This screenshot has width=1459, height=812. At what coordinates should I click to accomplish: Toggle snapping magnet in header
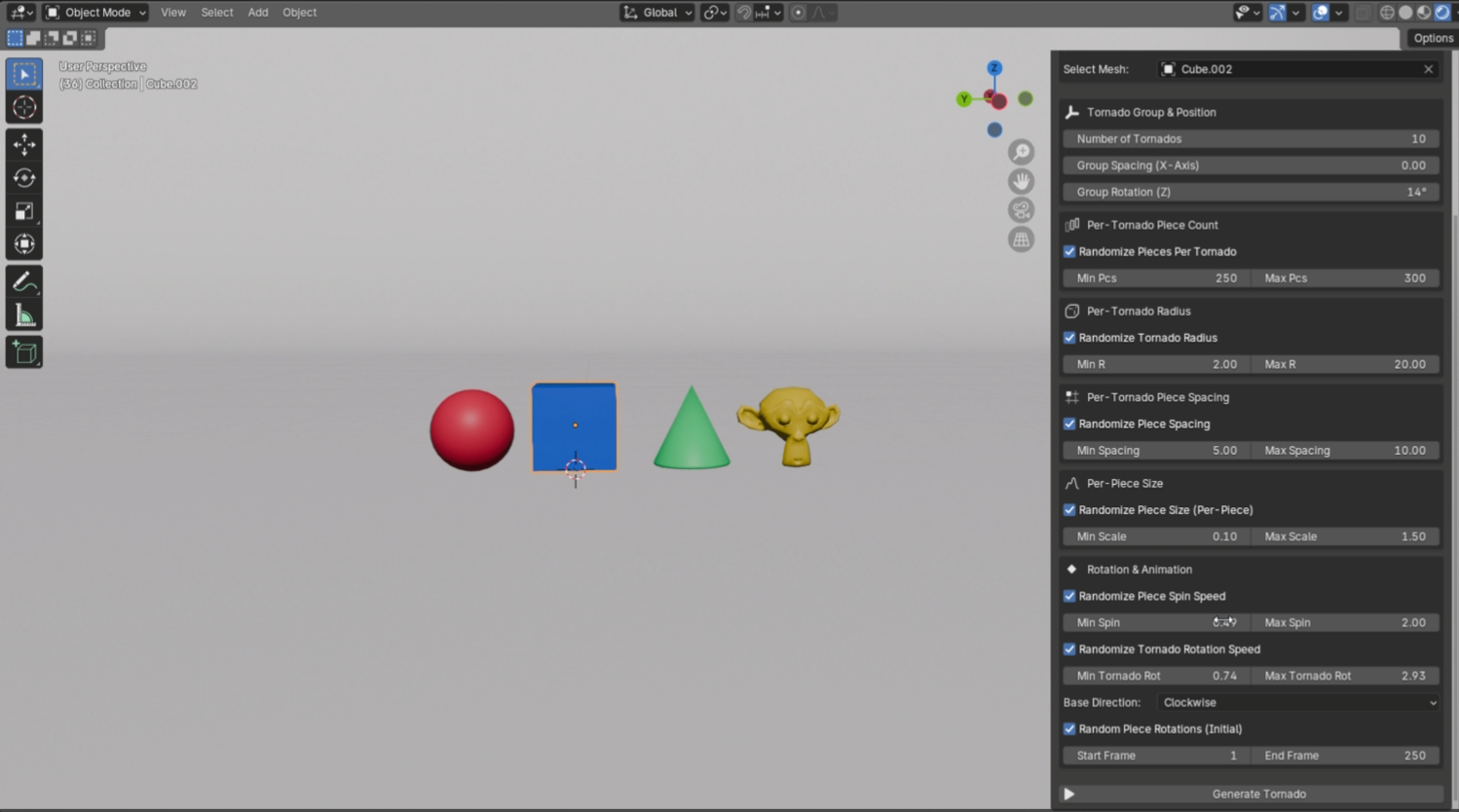click(x=744, y=13)
